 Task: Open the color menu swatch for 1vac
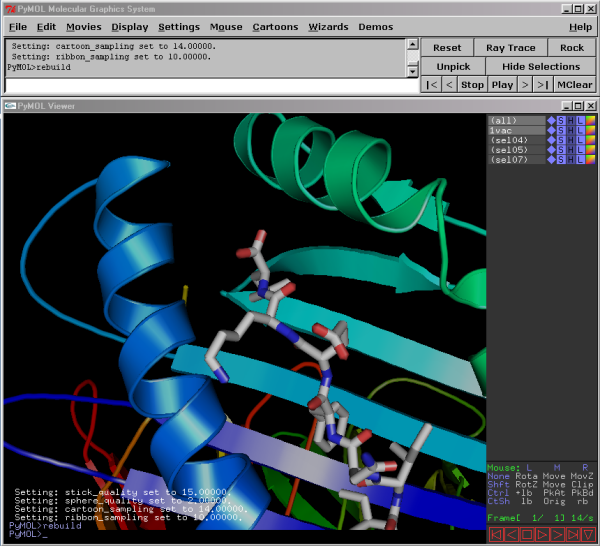(589, 130)
